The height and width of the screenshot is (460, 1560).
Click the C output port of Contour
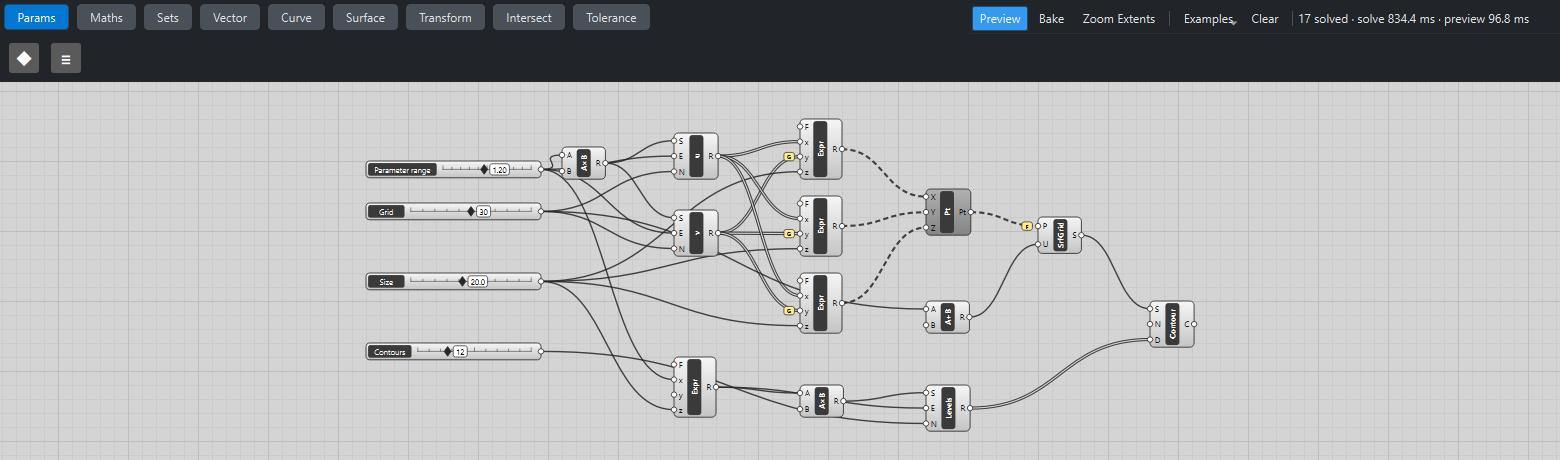(1194, 324)
